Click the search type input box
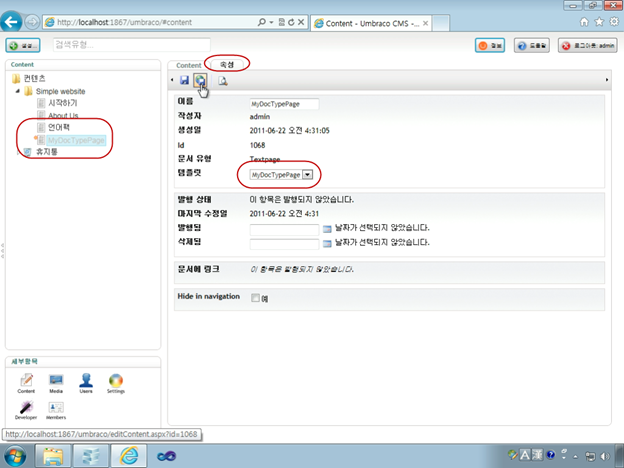Viewport: 624px width, 468px height. 131,45
